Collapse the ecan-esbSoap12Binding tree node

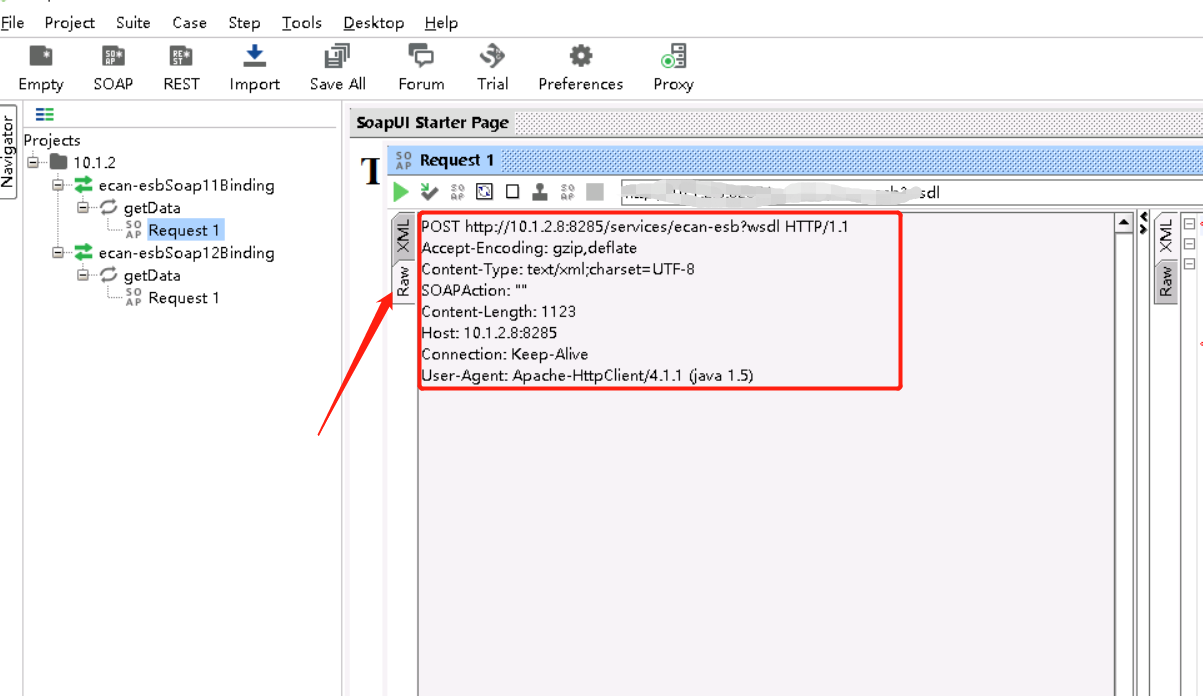pos(58,253)
